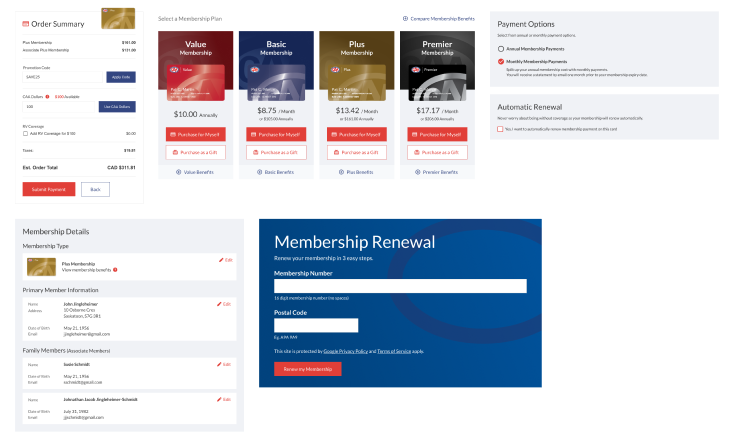The width and height of the screenshot is (734, 443).
Task: Select Monthly Membership Payments radio button
Action: 501,61
